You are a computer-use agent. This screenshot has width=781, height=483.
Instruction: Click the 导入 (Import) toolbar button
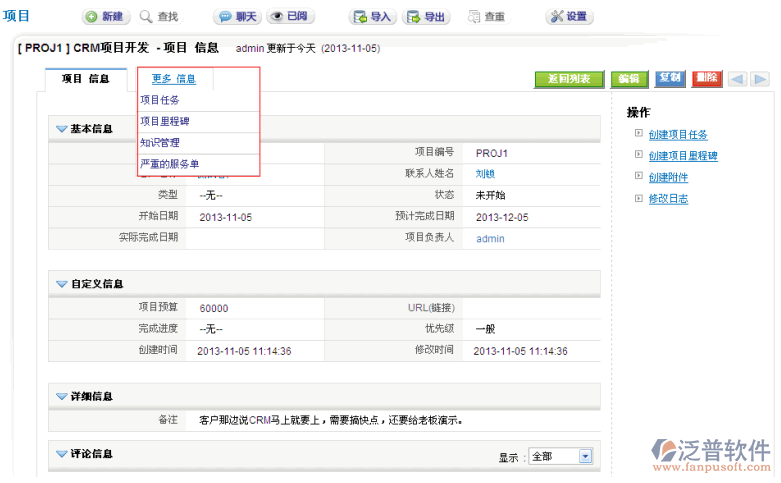372,17
